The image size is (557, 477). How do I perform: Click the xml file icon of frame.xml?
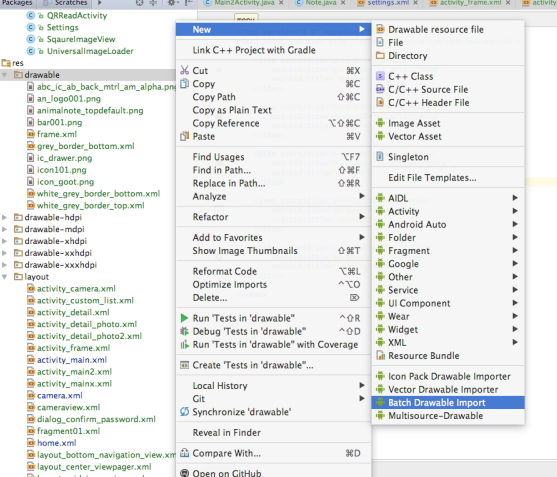point(31,134)
